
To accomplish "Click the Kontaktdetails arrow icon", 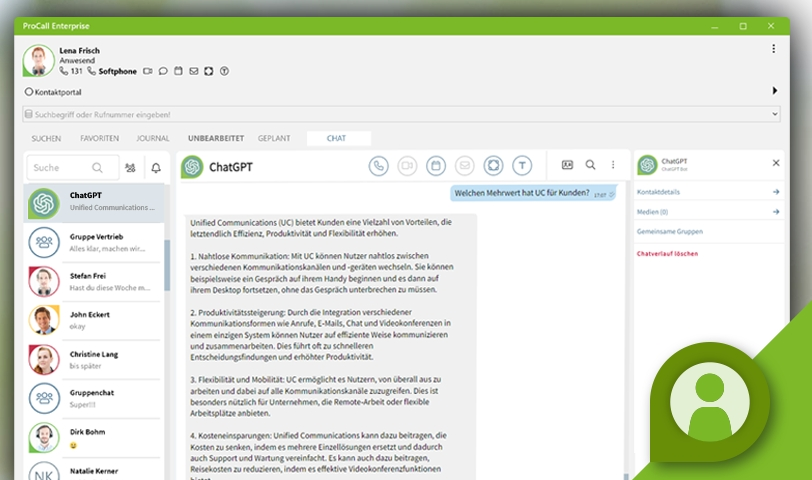I will click(776, 192).
